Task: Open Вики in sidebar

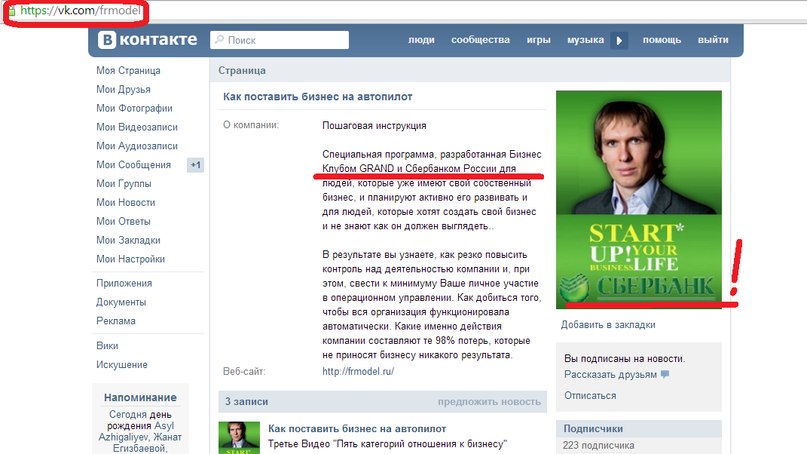Action: pyautogui.click(x=107, y=346)
